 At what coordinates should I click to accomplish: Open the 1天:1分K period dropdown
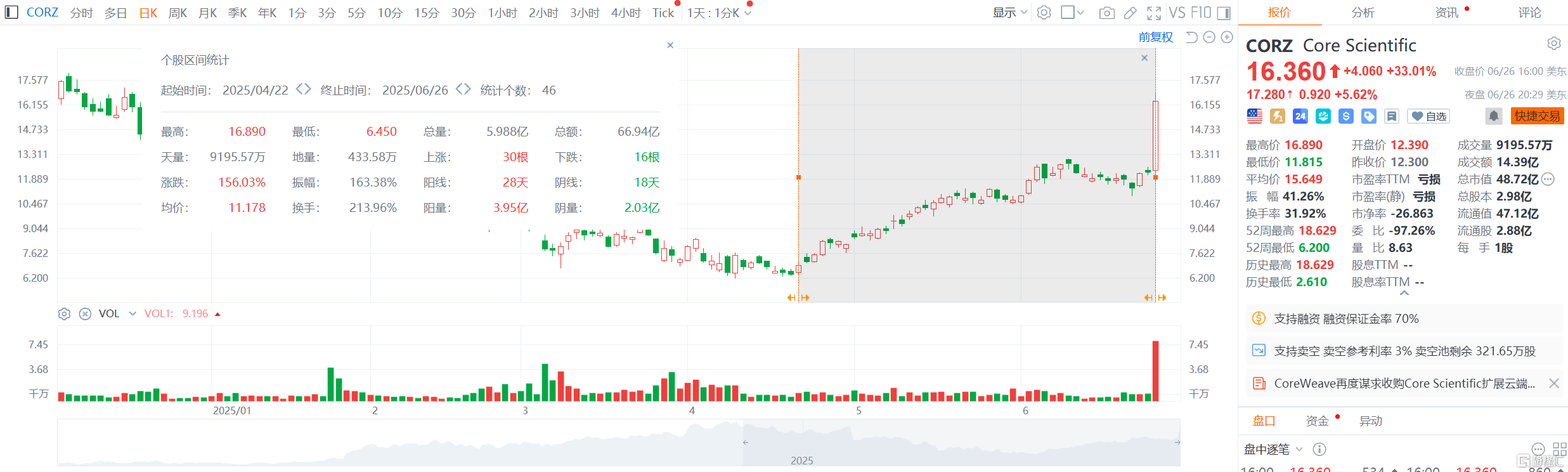pos(719,13)
